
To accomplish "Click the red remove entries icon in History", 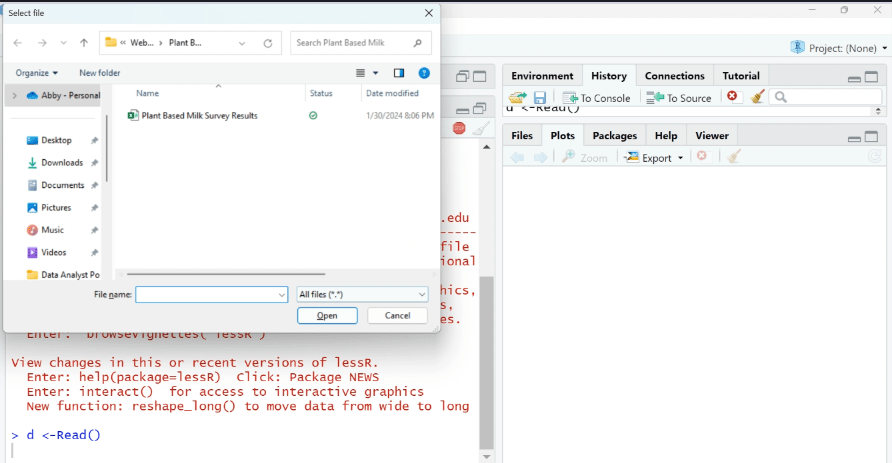I will 733,97.
